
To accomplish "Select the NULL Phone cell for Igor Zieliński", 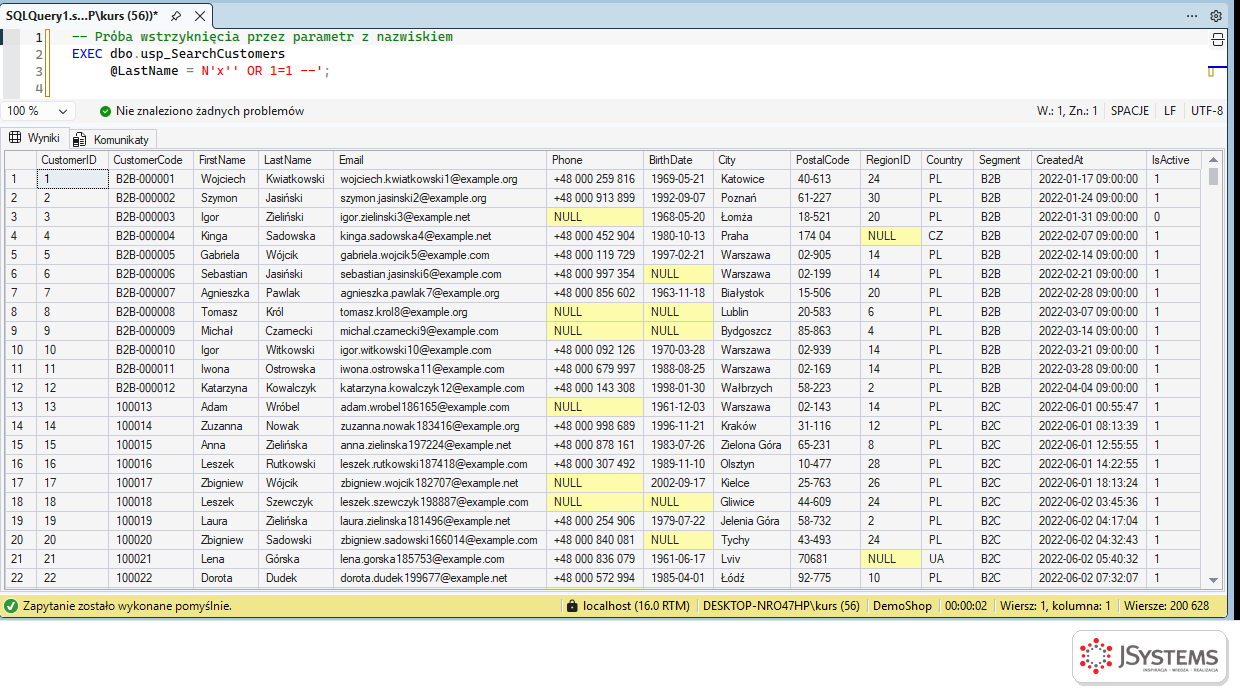I will click(x=595, y=217).
